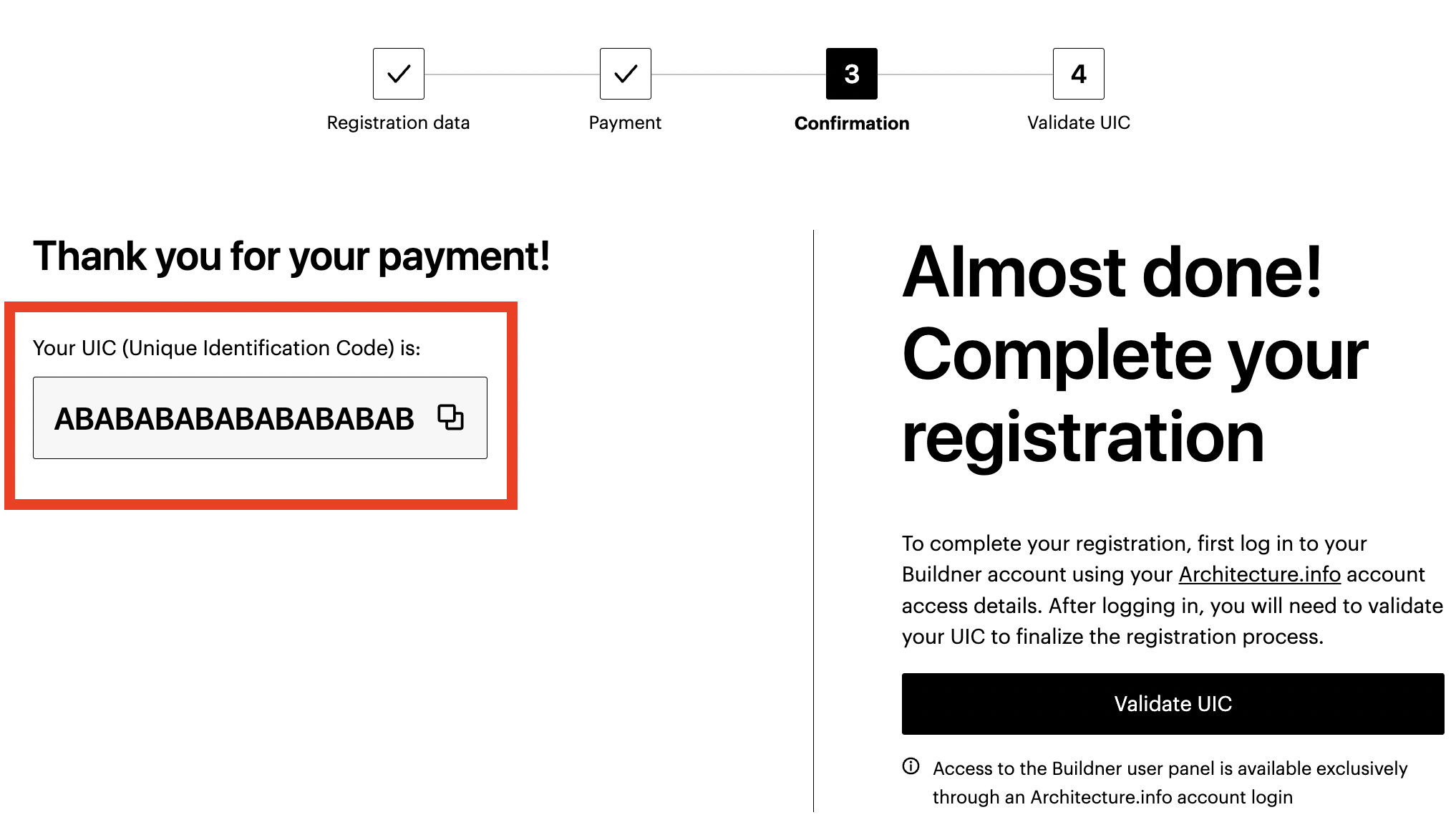Click the Buildner user panel access note
1456x825 pixels.
coord(1170,782)
